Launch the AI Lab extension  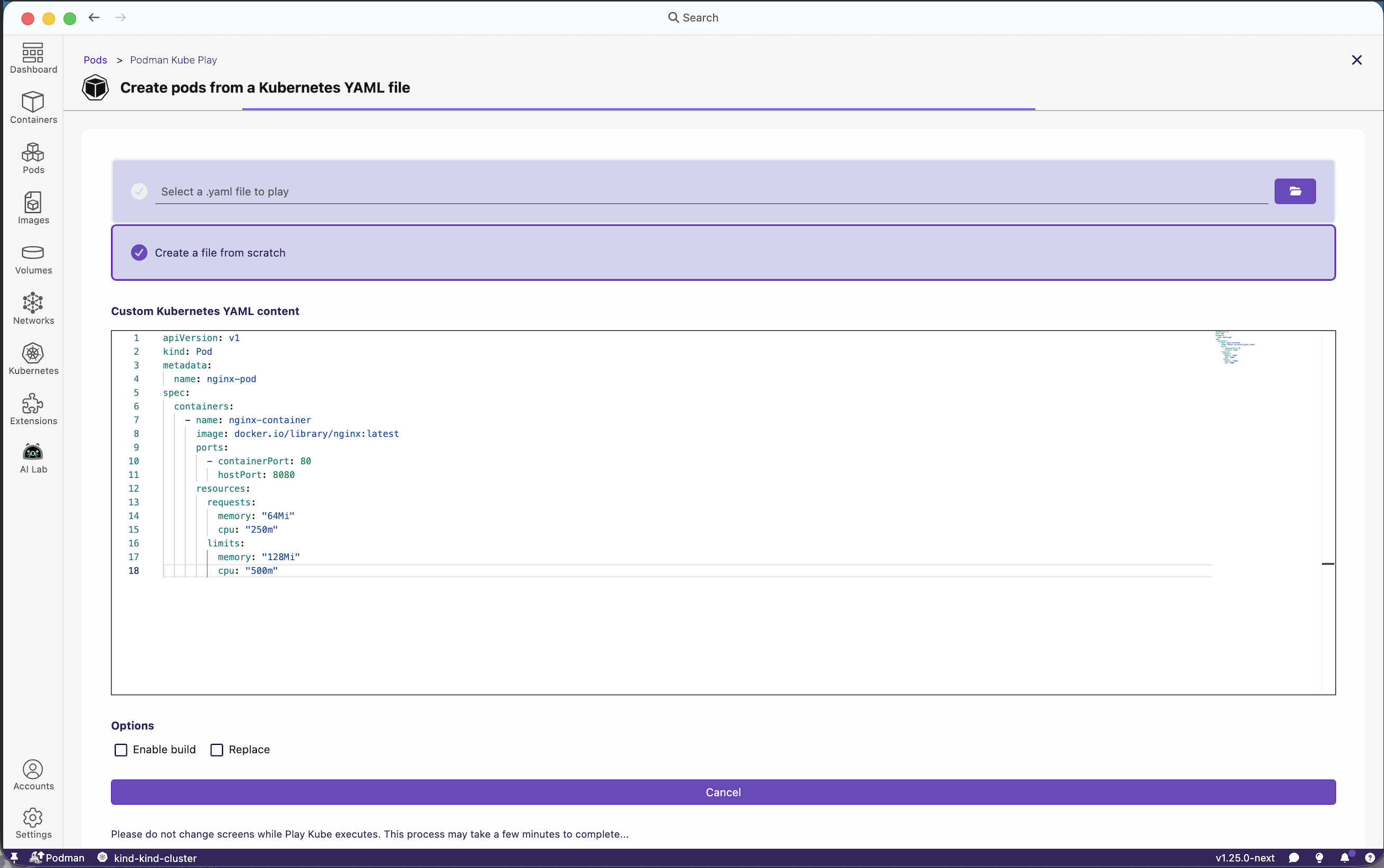tap(33, 458)
